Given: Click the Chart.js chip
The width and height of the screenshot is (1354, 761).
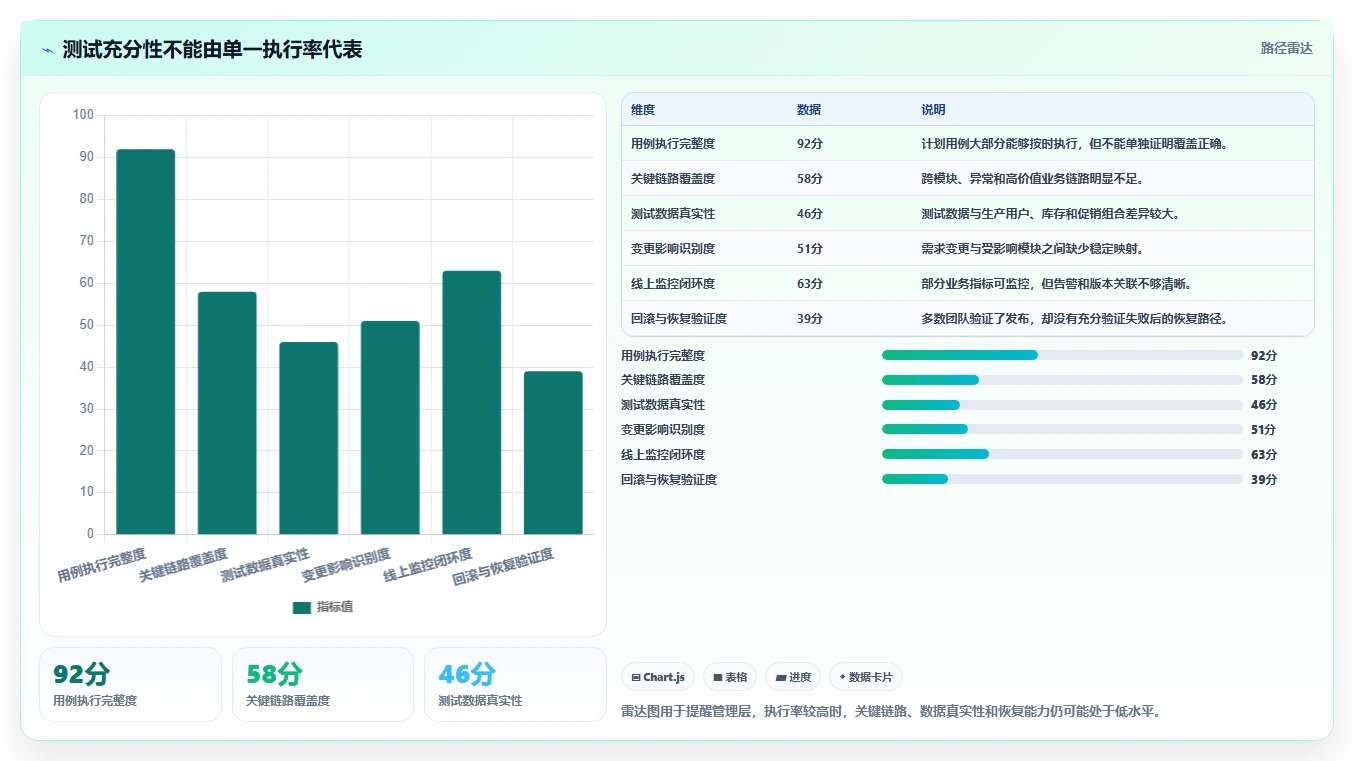Looking at the screenshot, I should 658,677.
